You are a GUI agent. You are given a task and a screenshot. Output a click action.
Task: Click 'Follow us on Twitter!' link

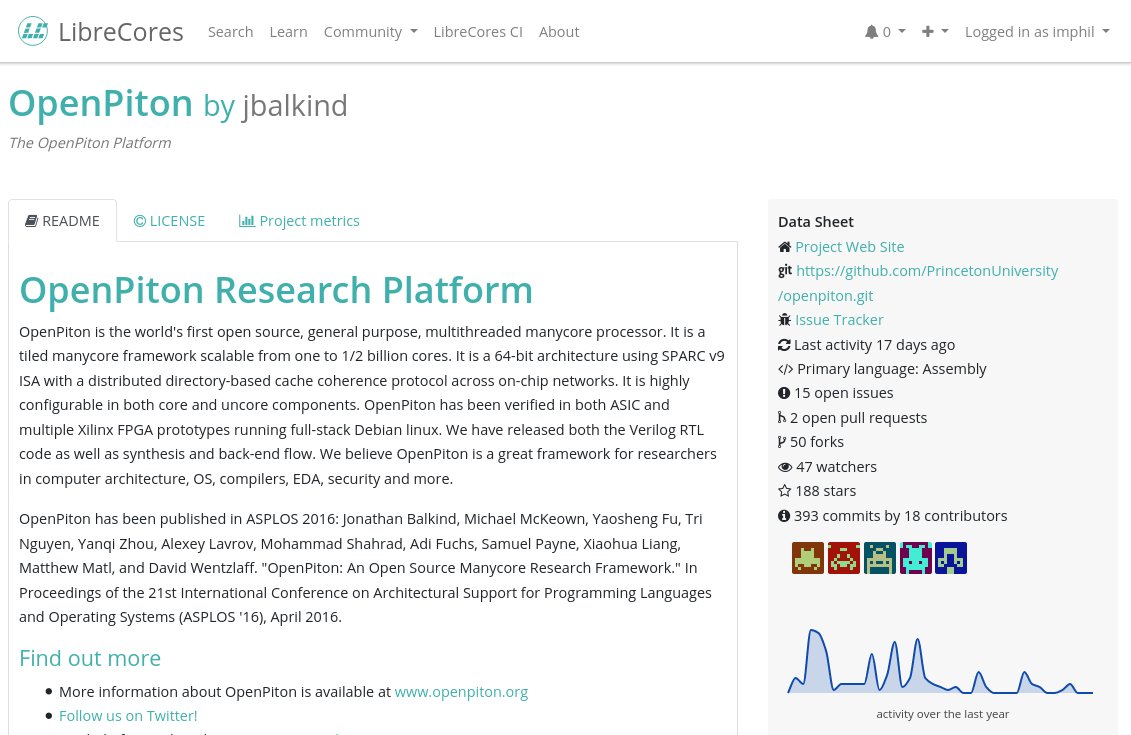click(x=128, y=716)
